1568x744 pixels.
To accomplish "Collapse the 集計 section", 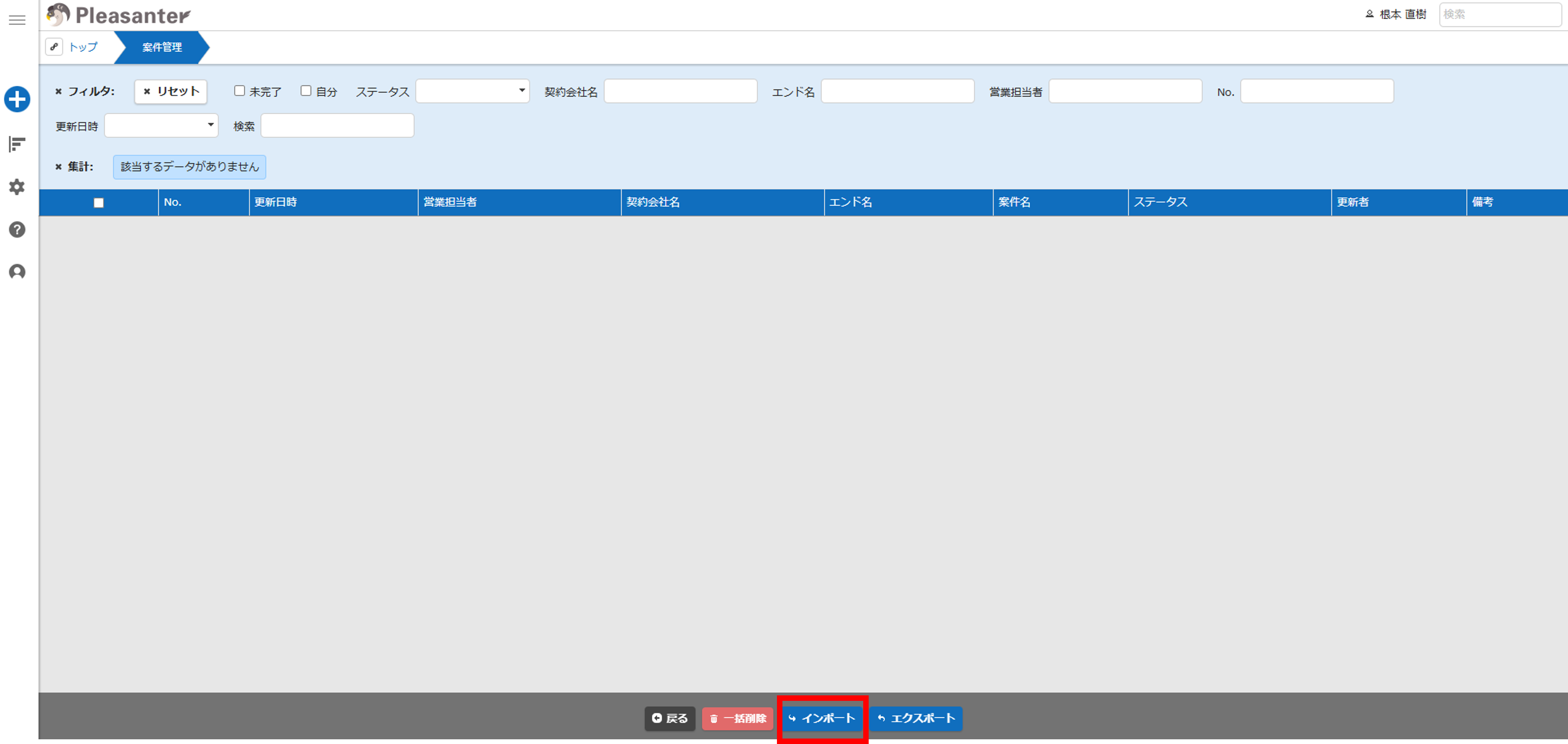I will (59, 167).
